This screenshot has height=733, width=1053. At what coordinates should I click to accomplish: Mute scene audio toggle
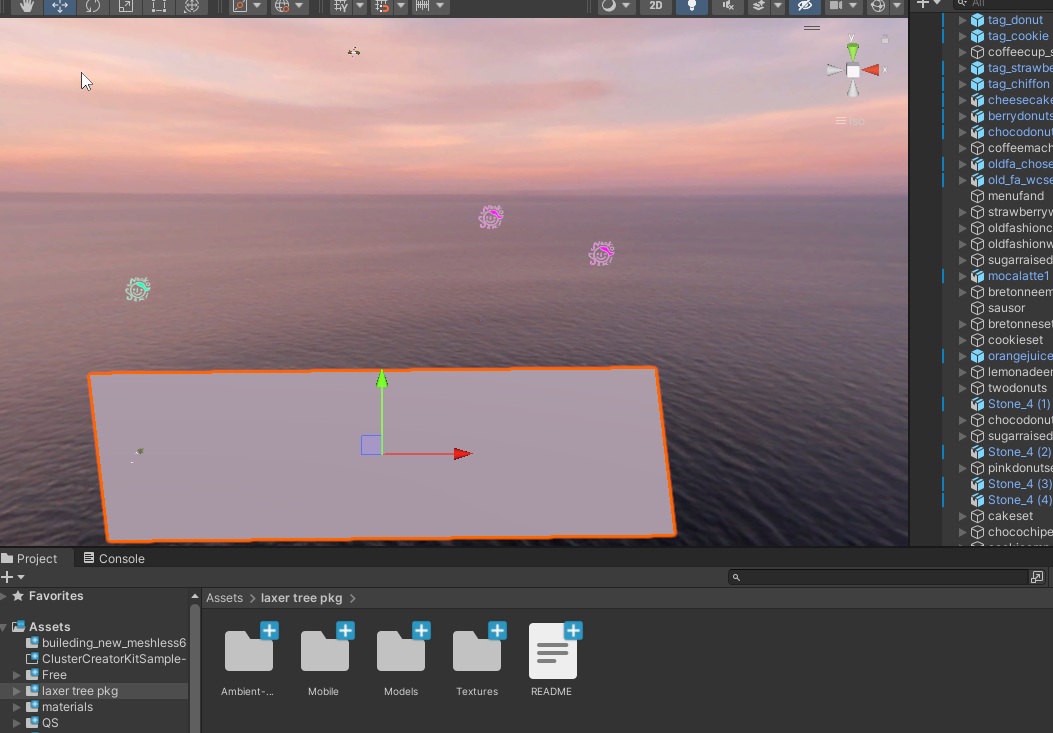click(x=727, y=6)
